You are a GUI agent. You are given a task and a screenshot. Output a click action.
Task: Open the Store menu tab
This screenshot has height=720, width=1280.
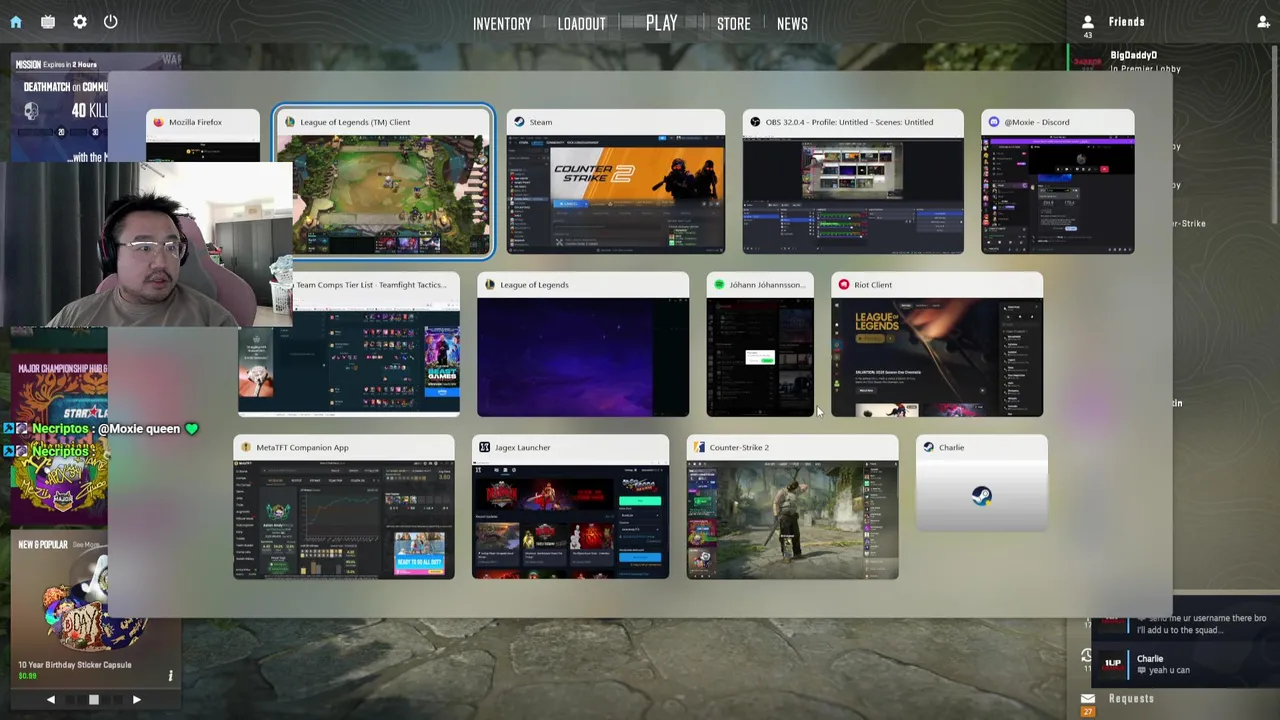click(733, 24)
